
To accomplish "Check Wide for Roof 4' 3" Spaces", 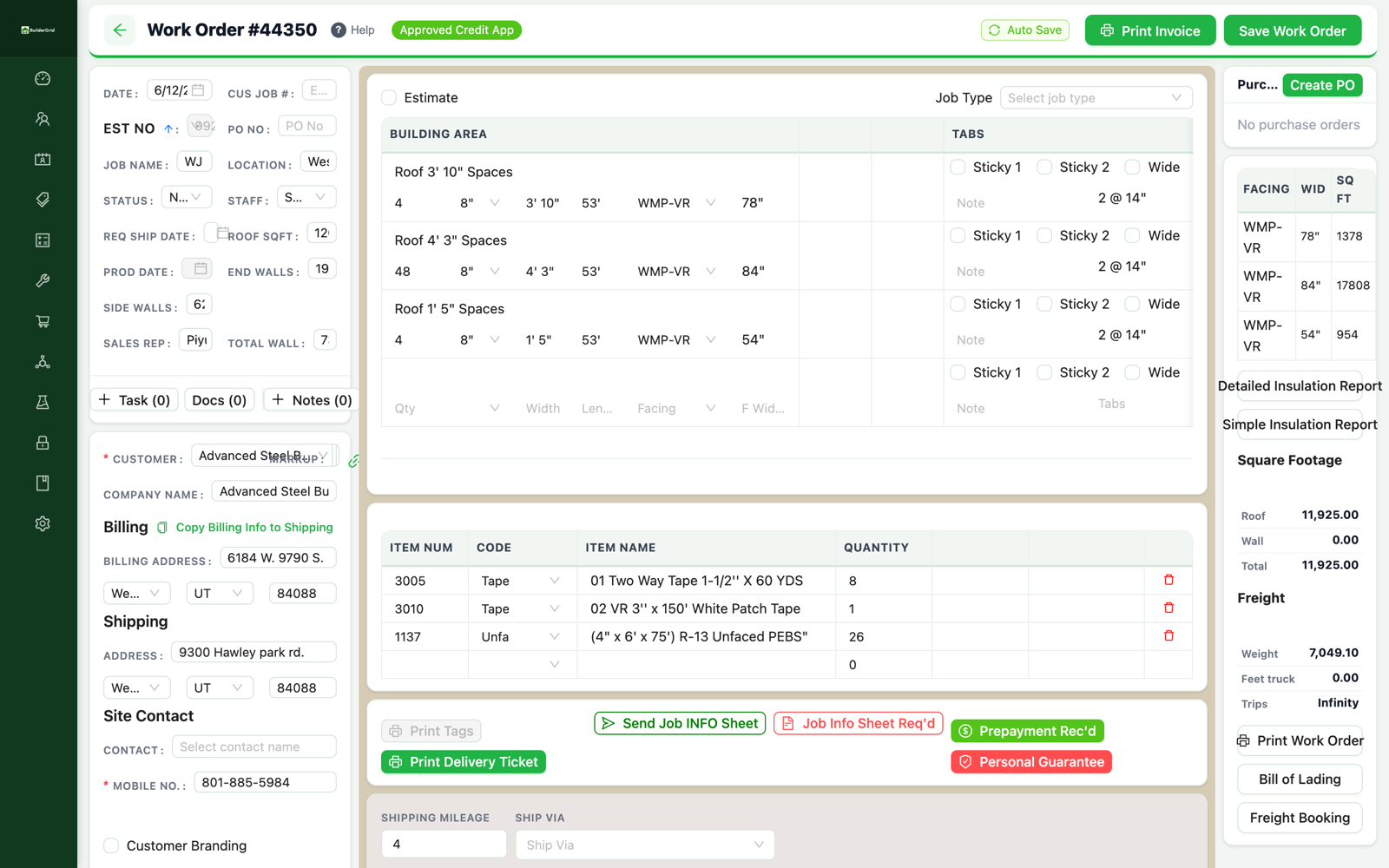I will point(1132,235).
